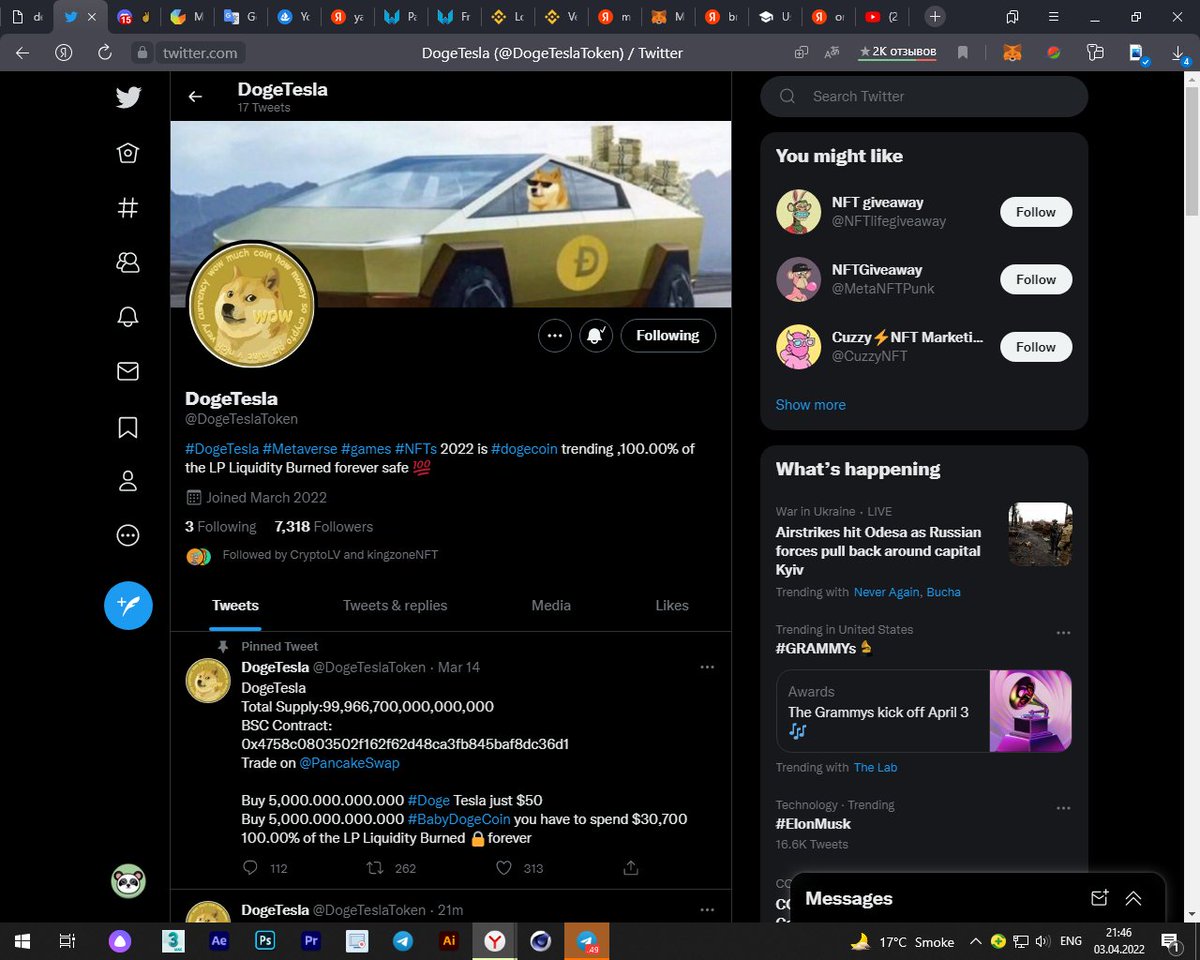Open The Grammys kick off April 3 card
This screenshot has height=960, width=1200.
pyautogui.click(x=924, y=711)
